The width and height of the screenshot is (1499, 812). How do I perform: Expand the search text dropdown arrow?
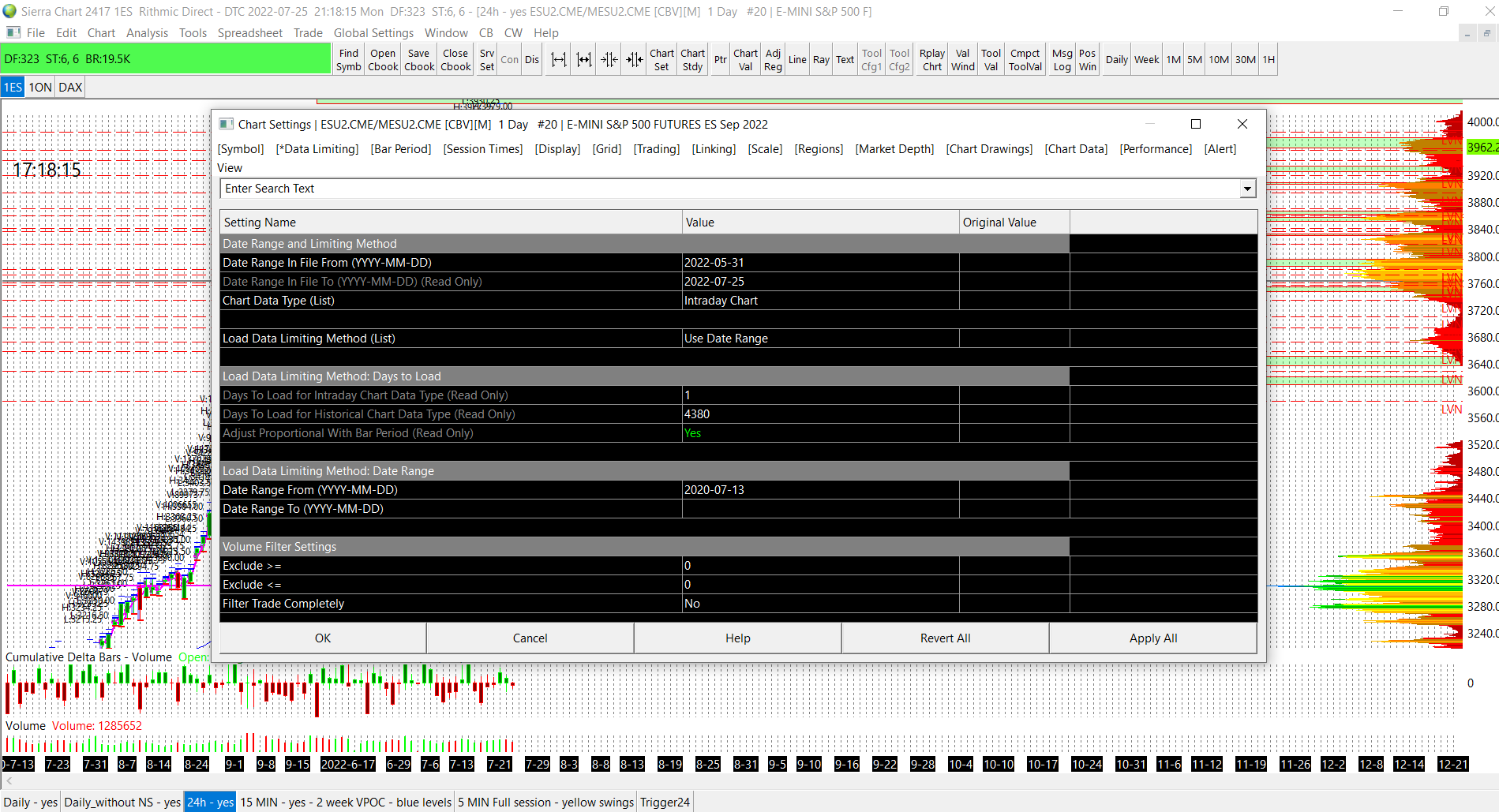pyautogui.click(x=1247, y=189)
